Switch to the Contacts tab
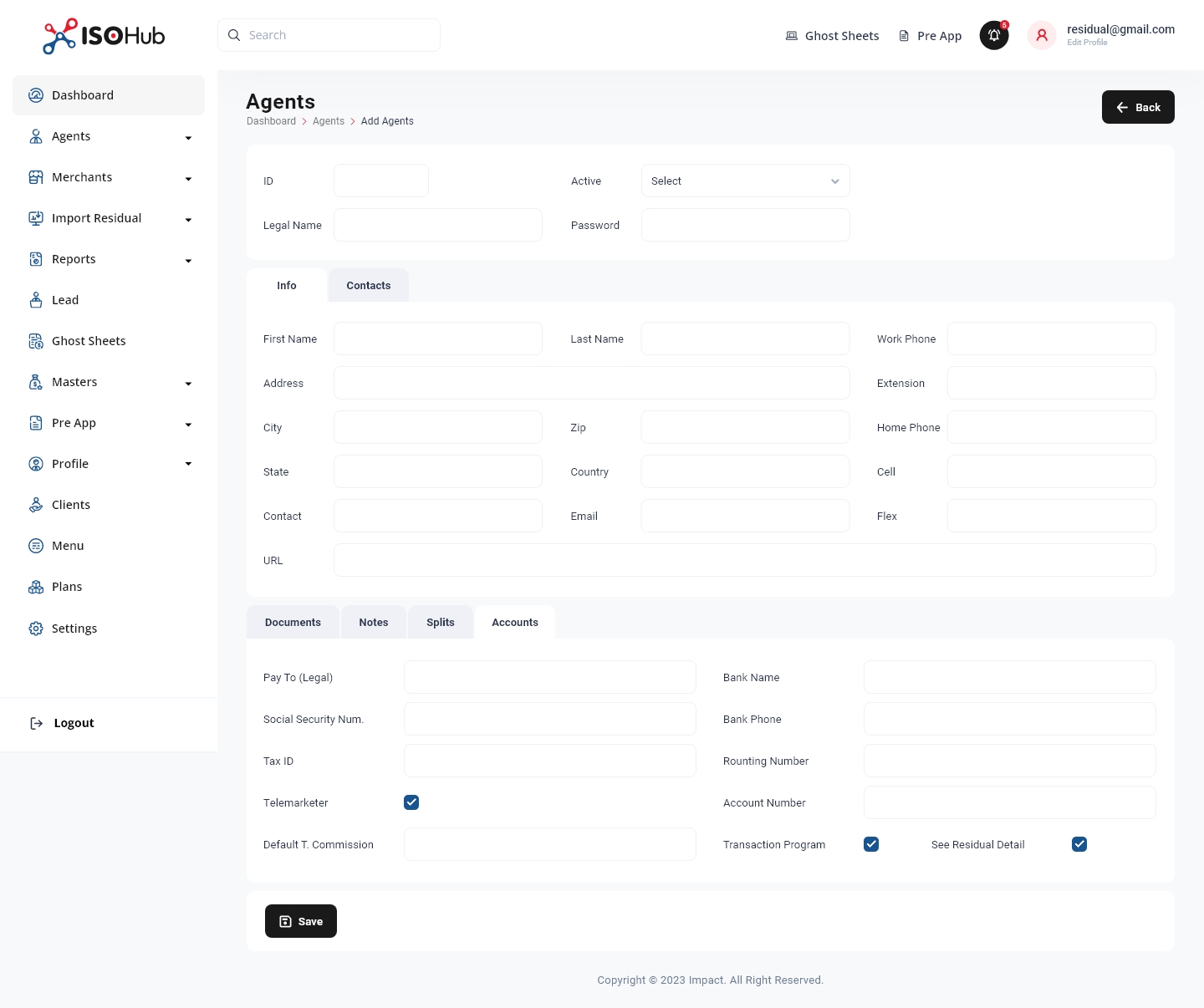This screenshot has width=1204, height=1008. (x=368, y=285)
